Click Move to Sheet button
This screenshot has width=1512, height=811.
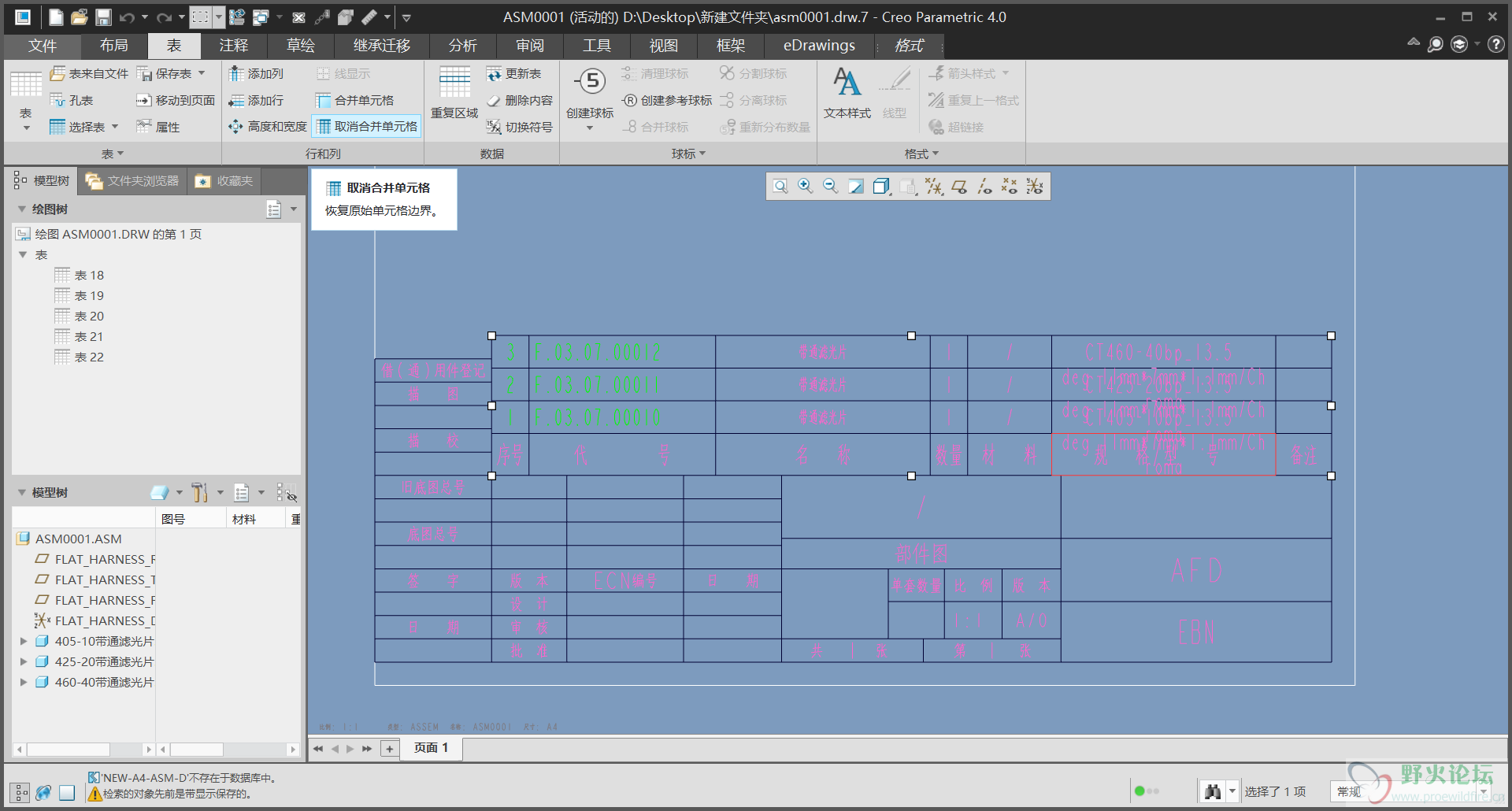point(176,100)
